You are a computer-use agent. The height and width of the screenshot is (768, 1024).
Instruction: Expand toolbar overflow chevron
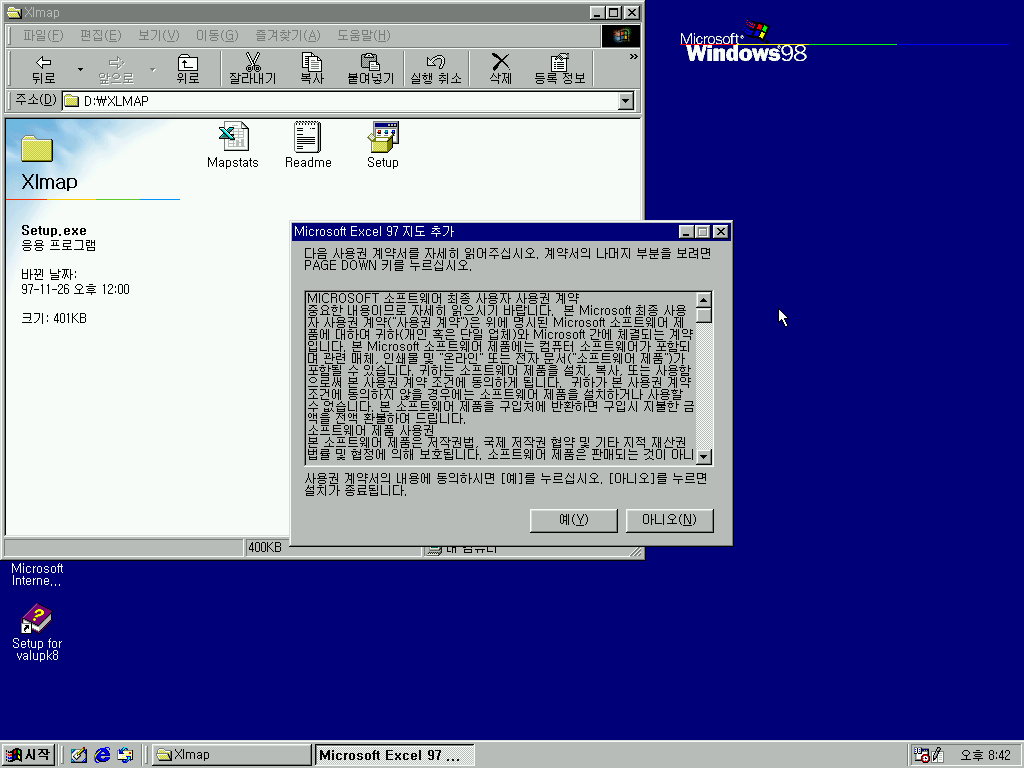[x=633, y=57]
